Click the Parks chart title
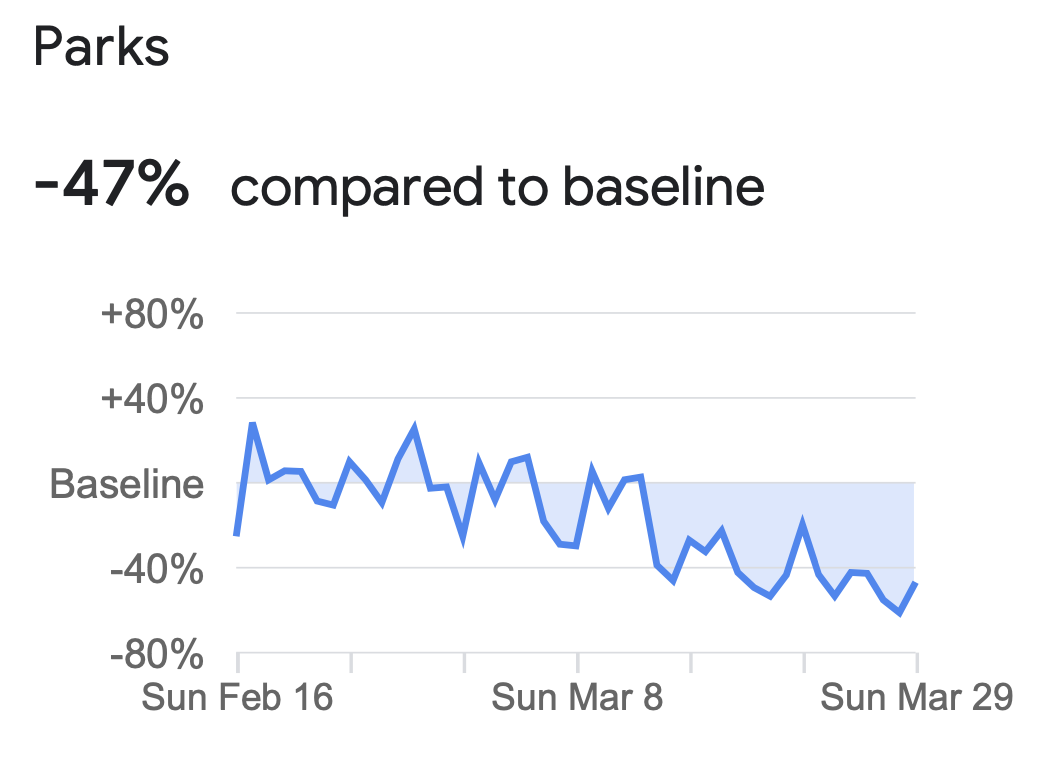The height and width of the screenshot is (758, 1038). [x=101, y=47]
